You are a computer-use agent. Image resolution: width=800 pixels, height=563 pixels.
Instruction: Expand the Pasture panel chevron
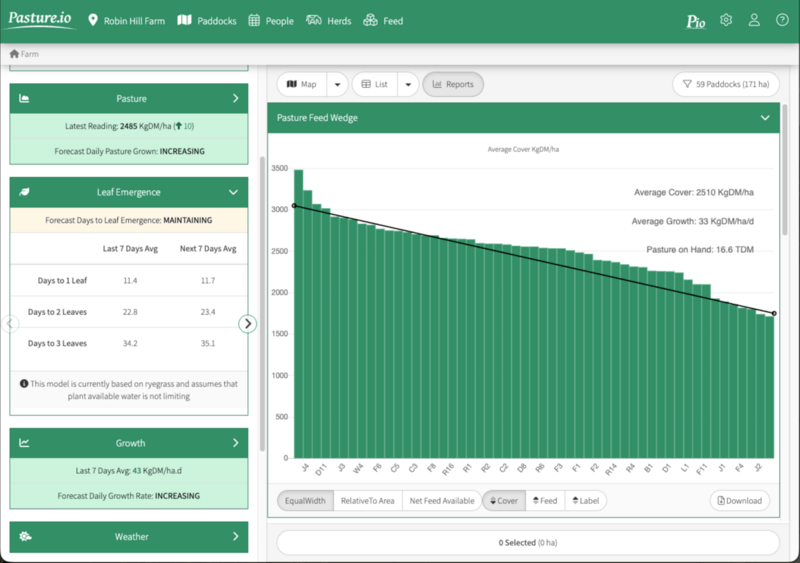click(235, 98)
